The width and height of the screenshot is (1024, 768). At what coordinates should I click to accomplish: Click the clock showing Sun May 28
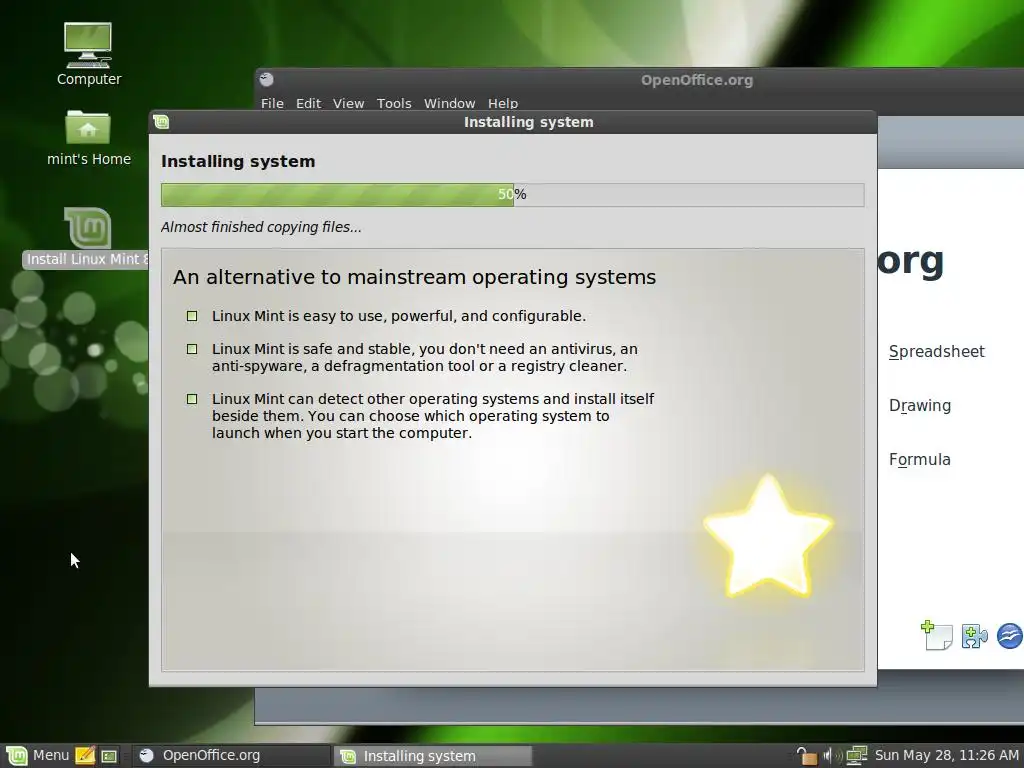coord(946,756)
